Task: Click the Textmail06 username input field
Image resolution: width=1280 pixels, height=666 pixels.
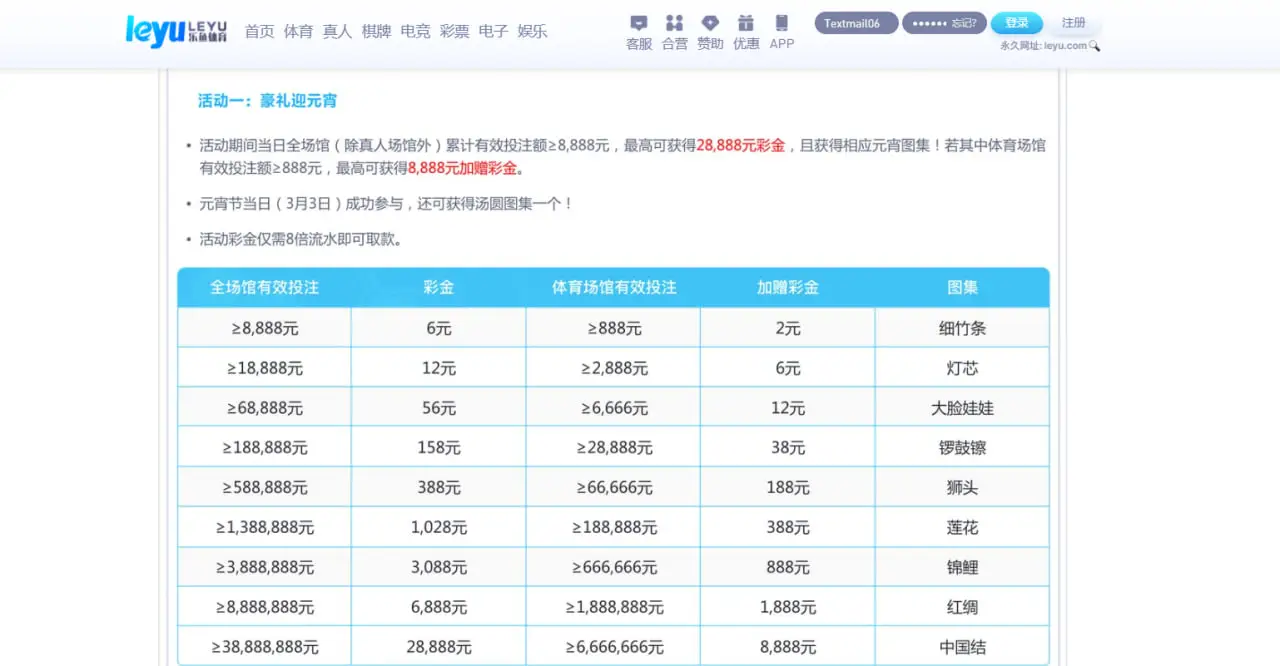Action: [x=855, y=22]
